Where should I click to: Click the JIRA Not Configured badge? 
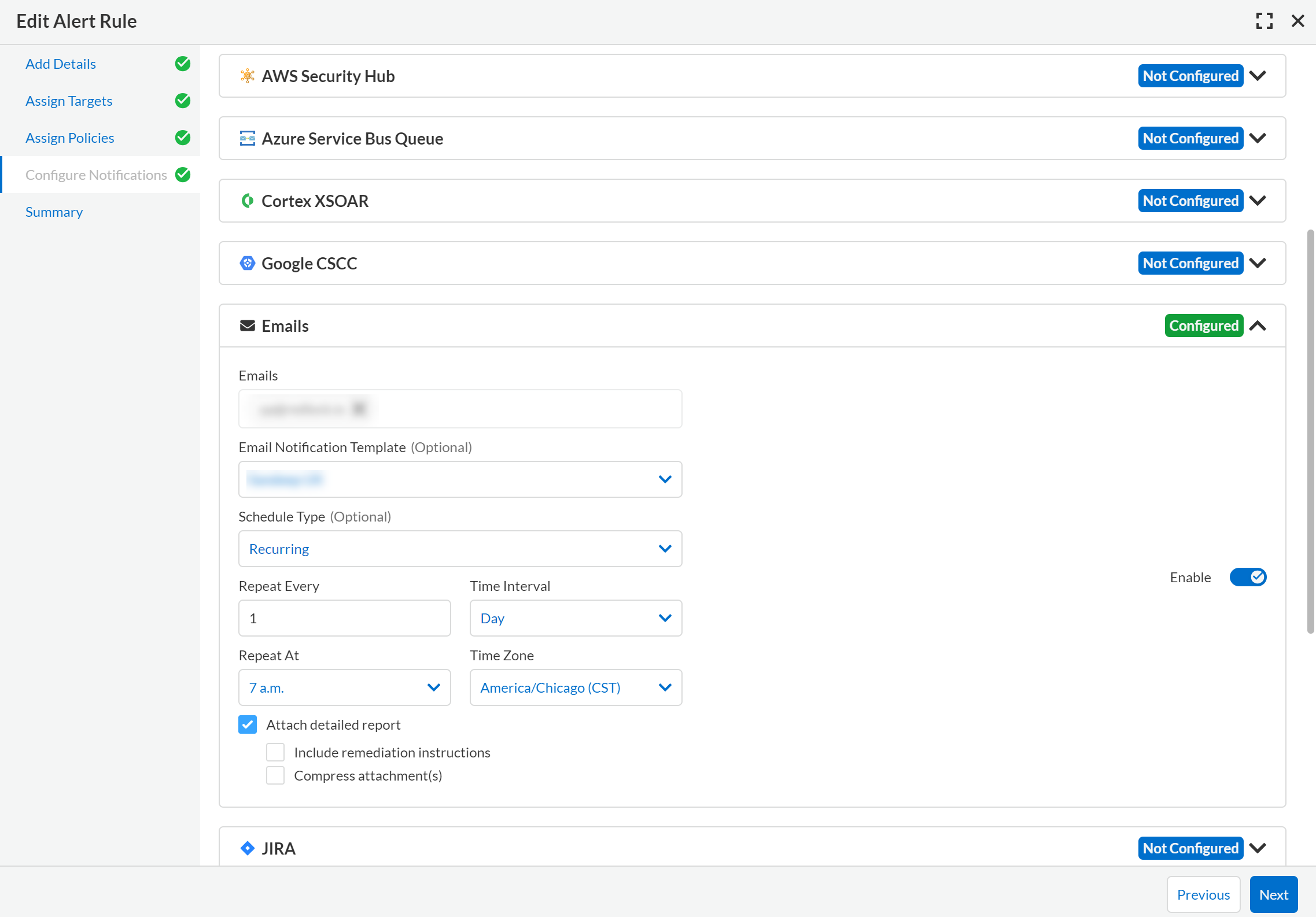coord(1190,848)
